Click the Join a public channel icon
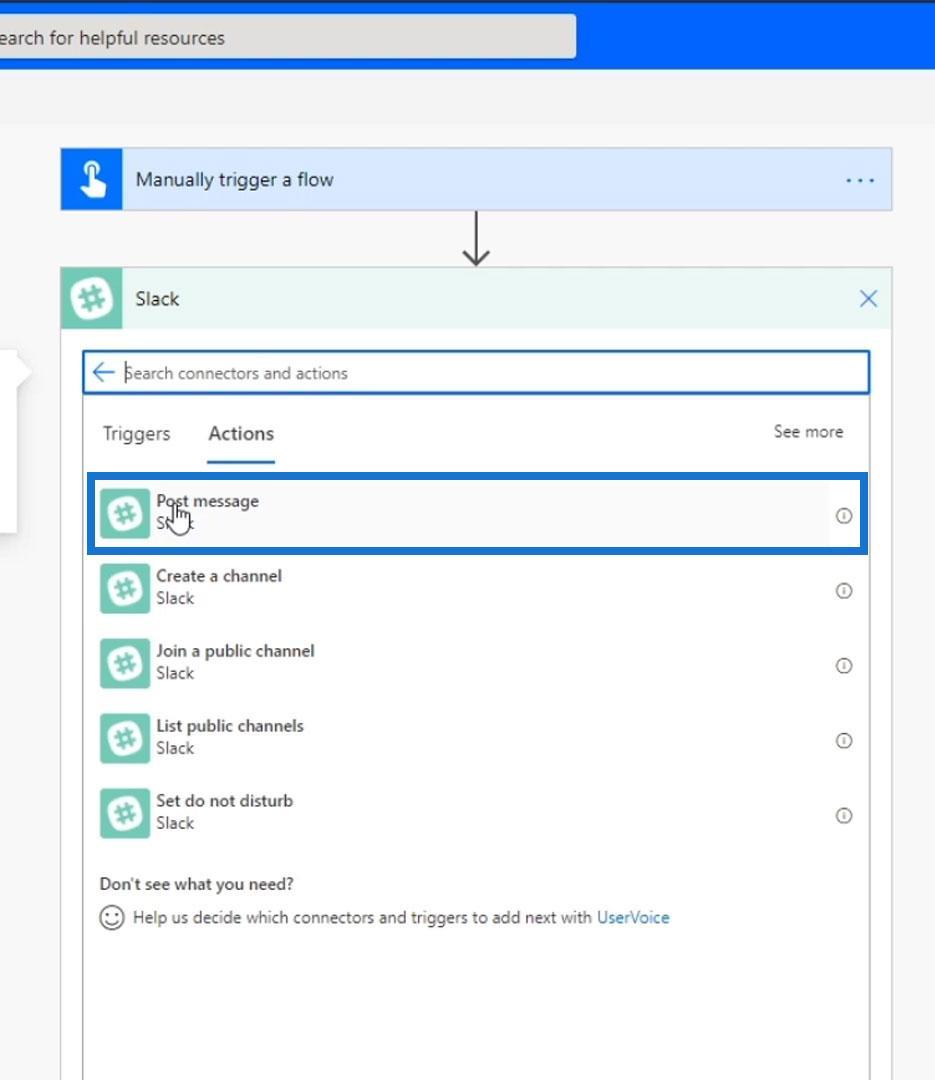 [125, 664]
